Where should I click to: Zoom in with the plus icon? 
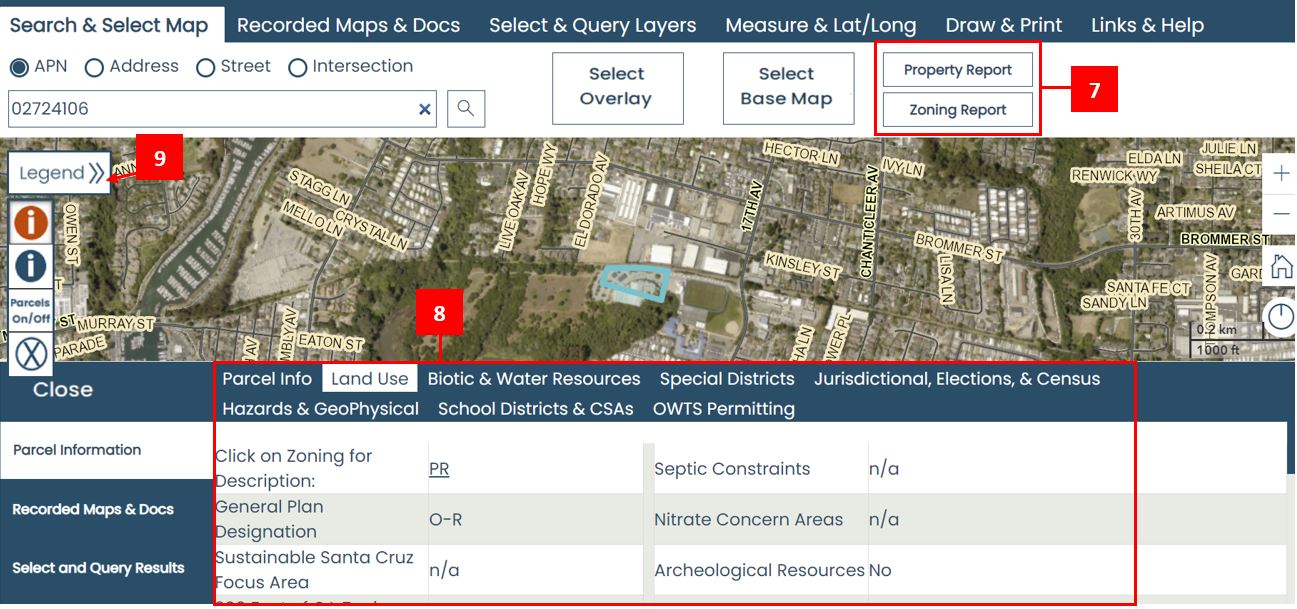pos(1281,173)
